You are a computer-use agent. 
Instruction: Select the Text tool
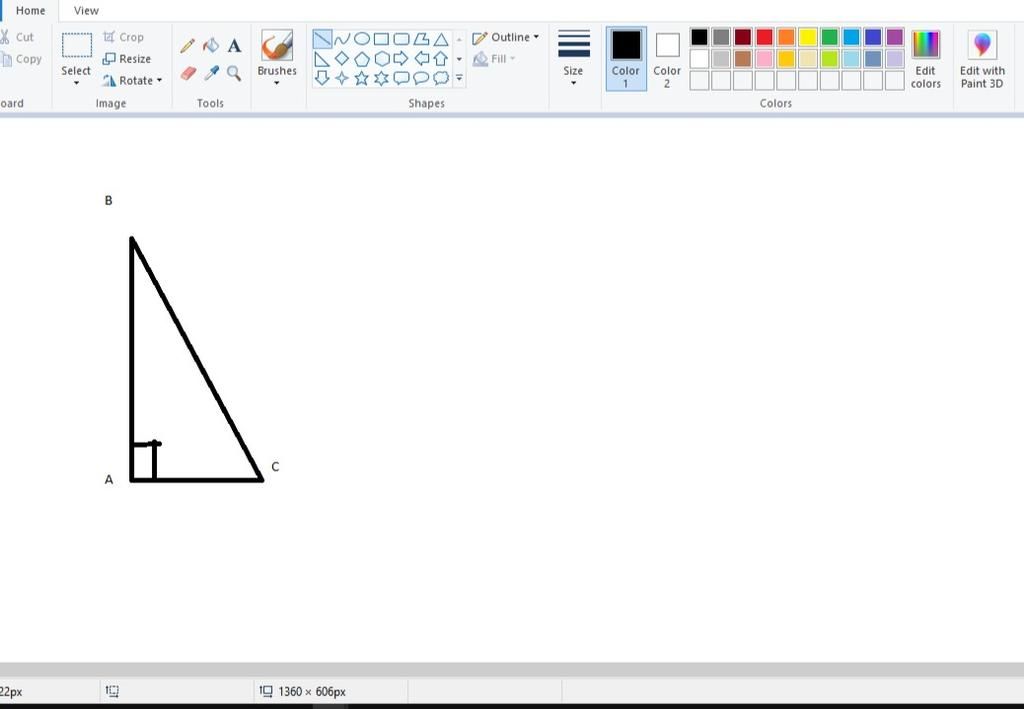(234, 46)
